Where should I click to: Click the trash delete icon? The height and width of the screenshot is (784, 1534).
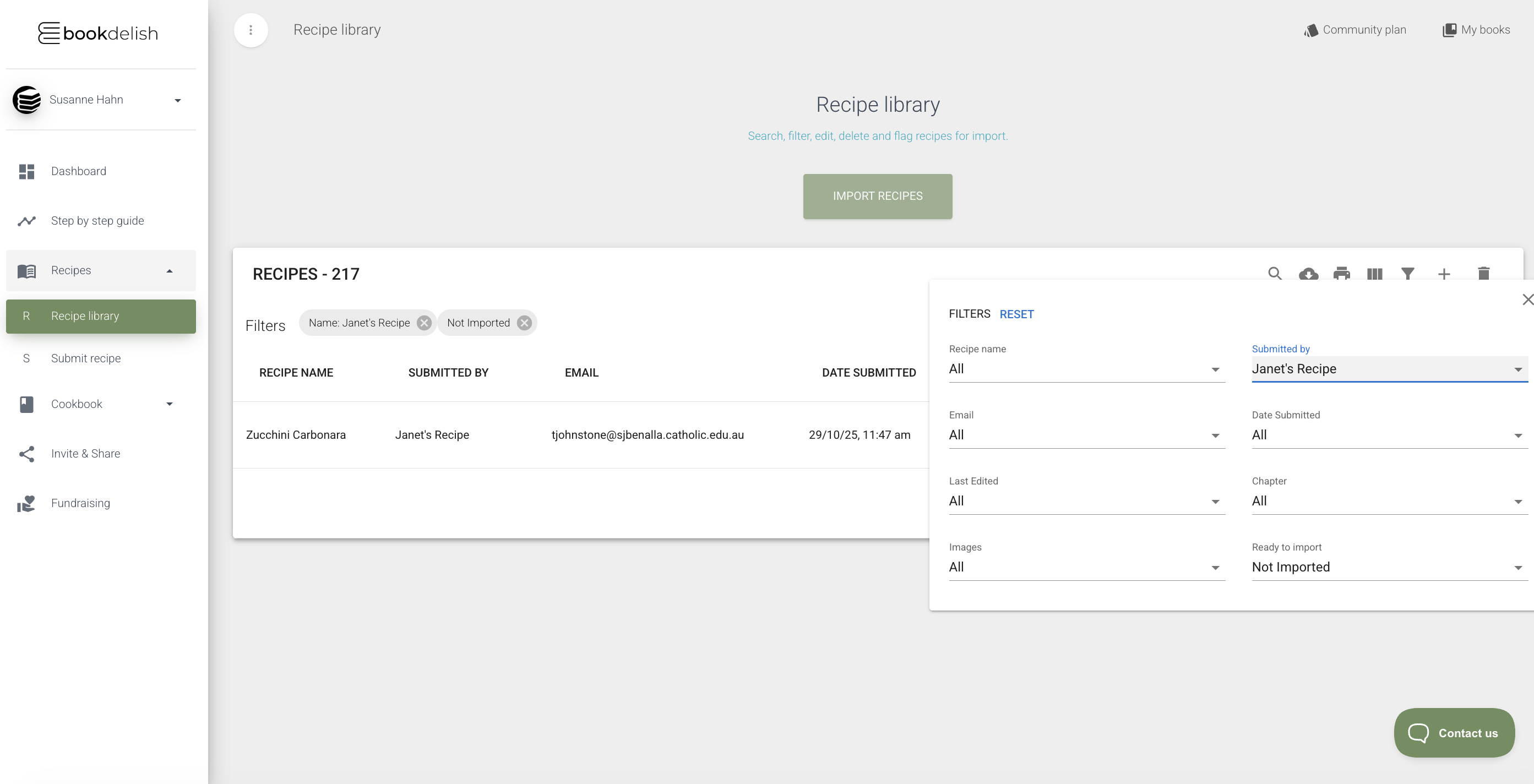(x=1483, y=274)
